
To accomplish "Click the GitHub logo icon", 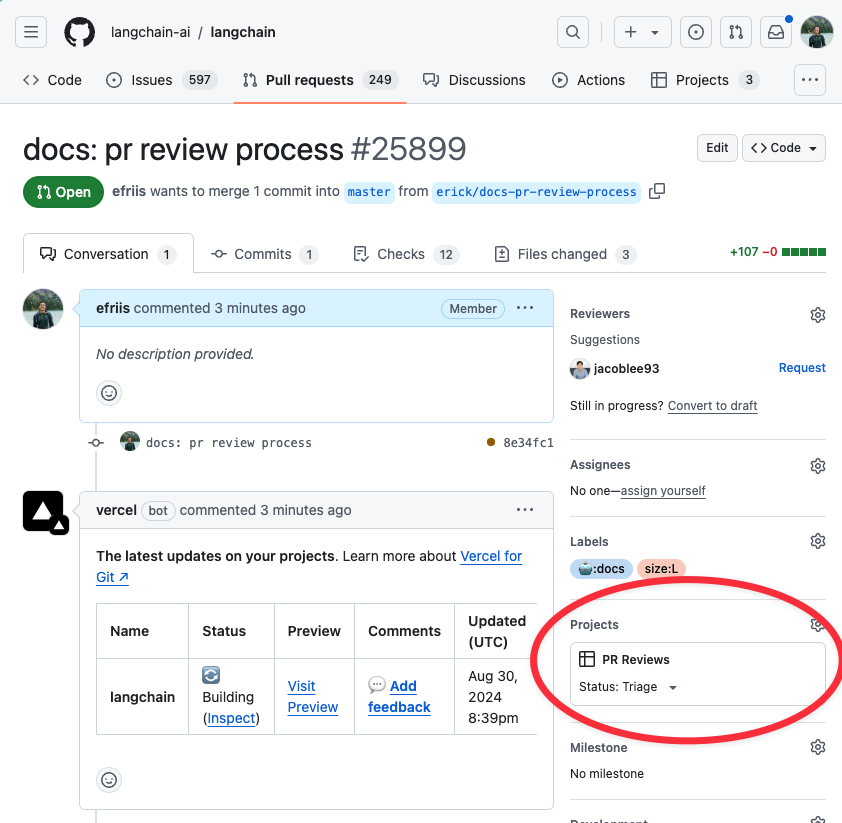I will [x=80, y=32].
